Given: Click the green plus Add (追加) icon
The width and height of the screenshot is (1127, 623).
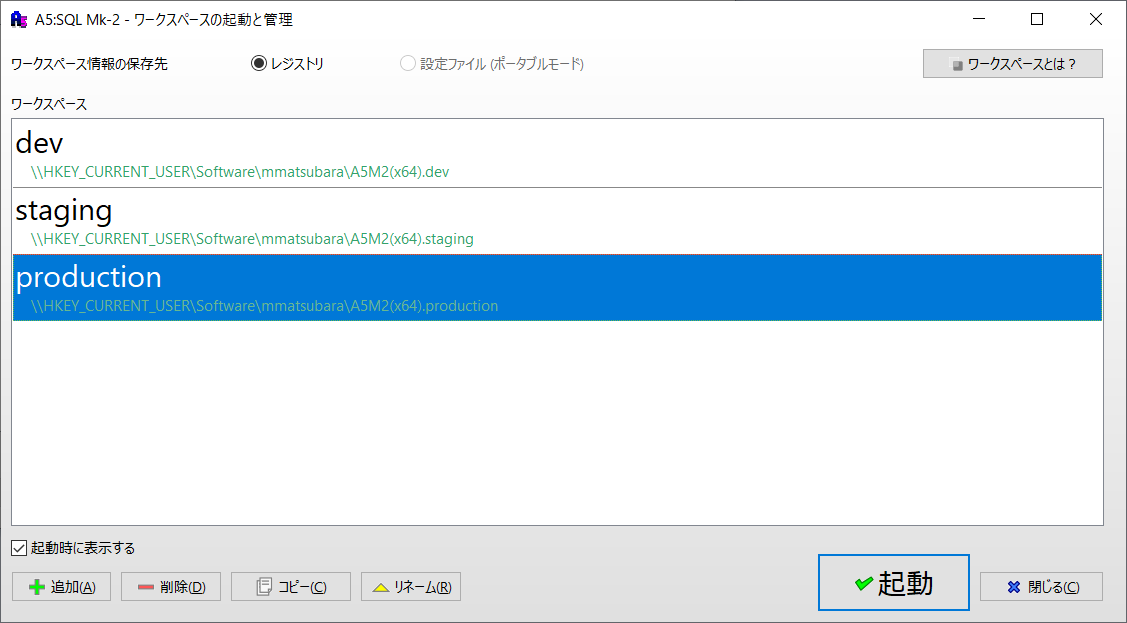Looking at the screenshot, I should coord(37,587).
